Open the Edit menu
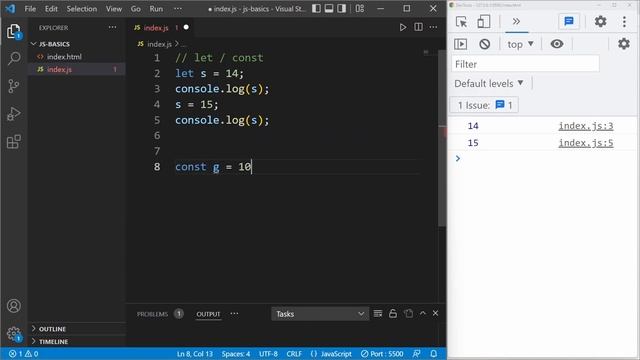Image resolution: width=640 pixels, height=360 pixels. [x=51, y=9]
